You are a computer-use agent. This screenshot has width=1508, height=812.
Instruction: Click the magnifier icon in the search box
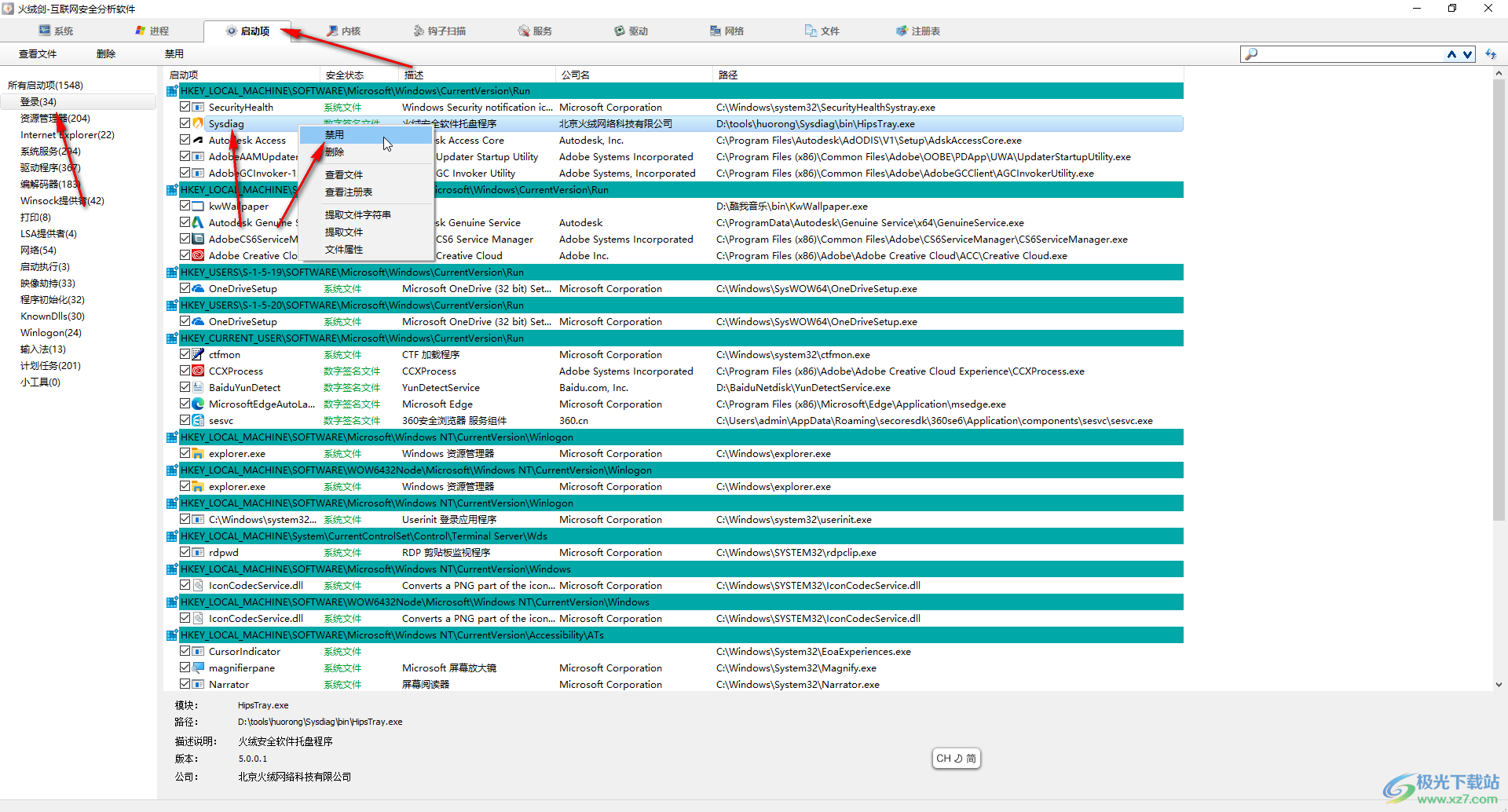tap(1251, 54)
